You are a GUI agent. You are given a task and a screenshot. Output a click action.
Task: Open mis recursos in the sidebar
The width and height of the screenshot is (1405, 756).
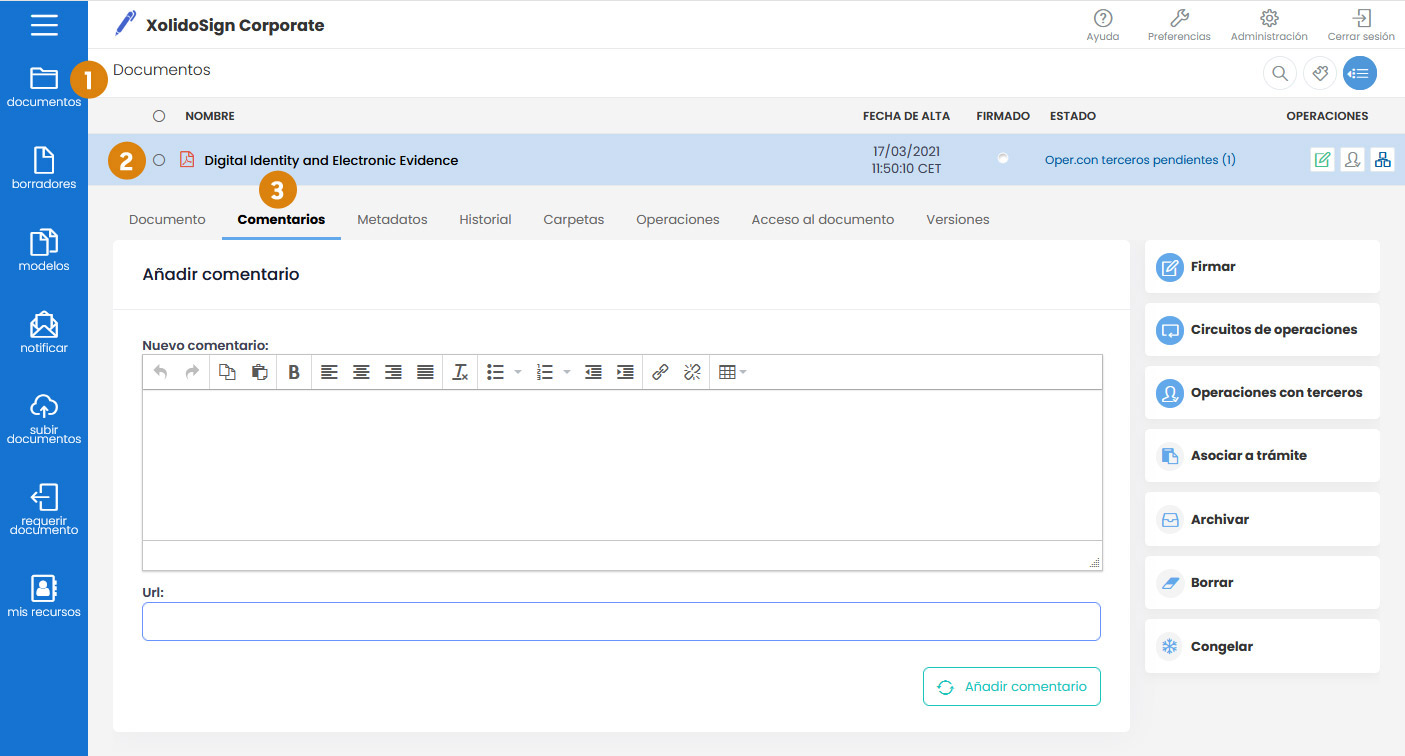(44, 596)
